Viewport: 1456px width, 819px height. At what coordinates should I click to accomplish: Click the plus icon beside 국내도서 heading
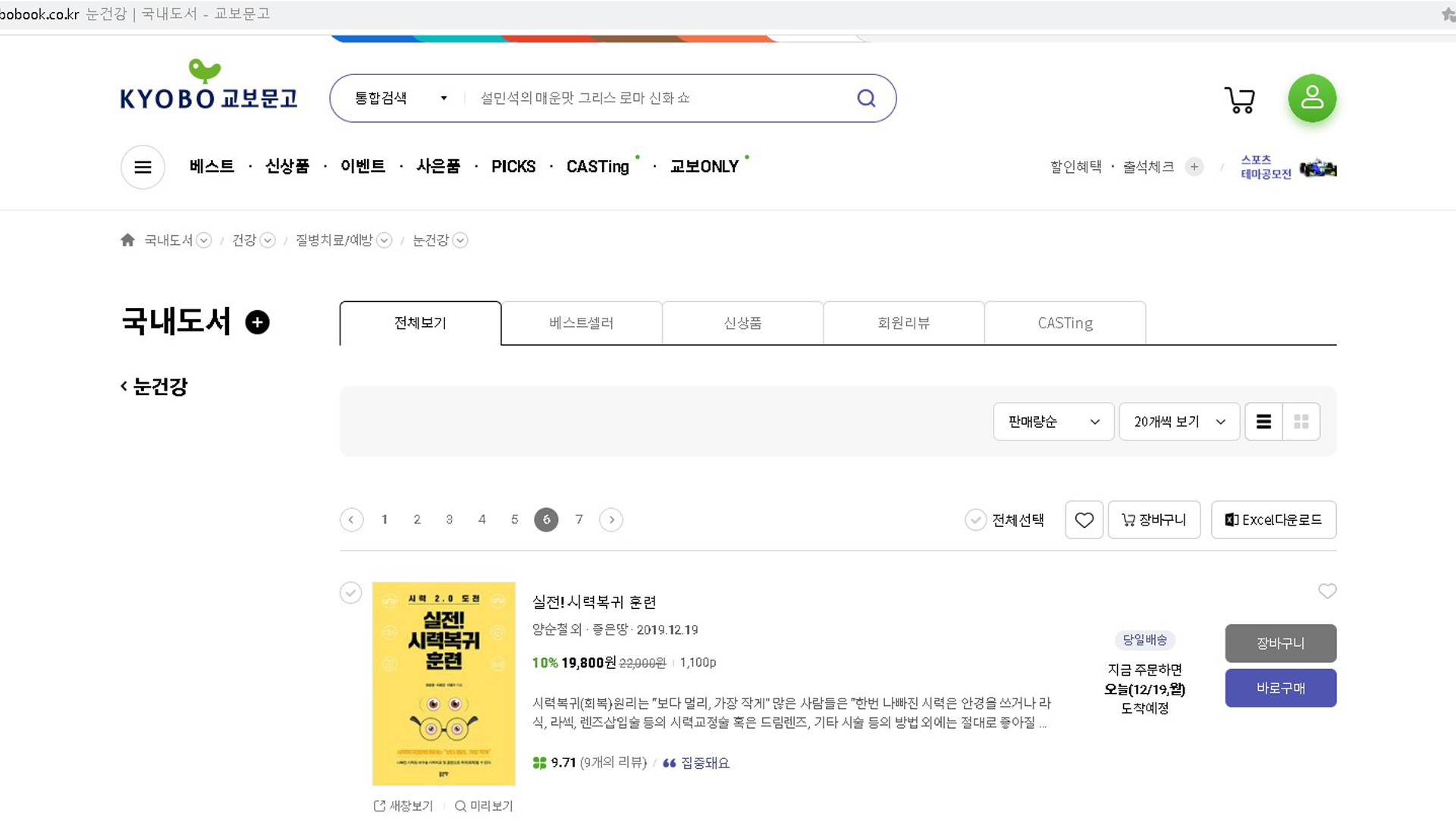coord(258,322)
